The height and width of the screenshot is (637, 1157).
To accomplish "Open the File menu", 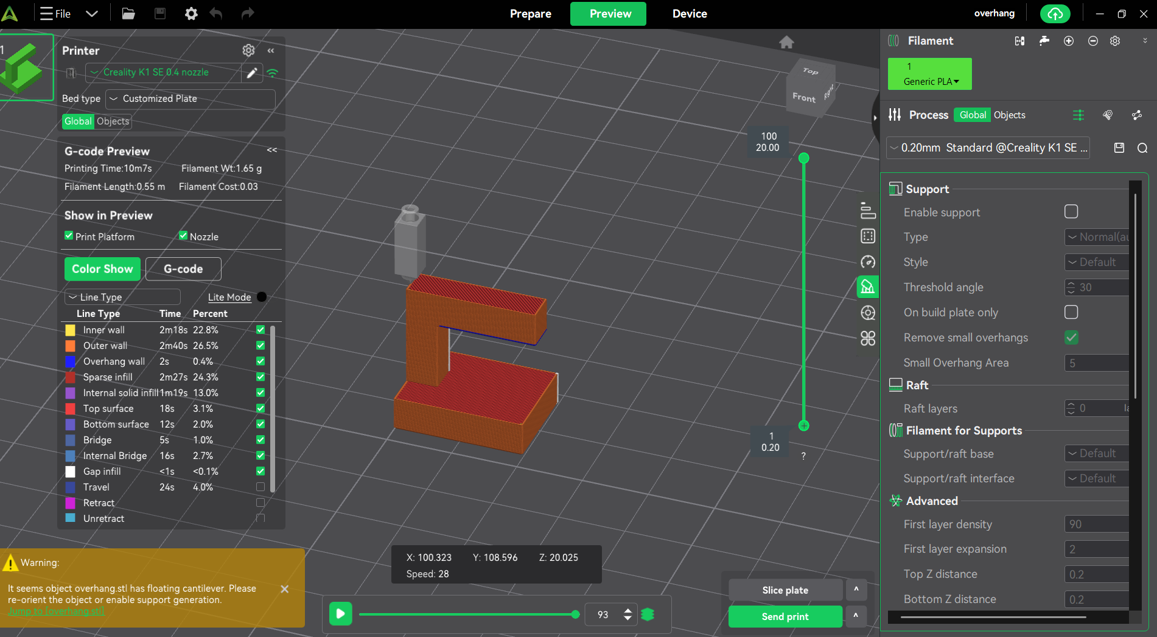I will coord(55,13).
